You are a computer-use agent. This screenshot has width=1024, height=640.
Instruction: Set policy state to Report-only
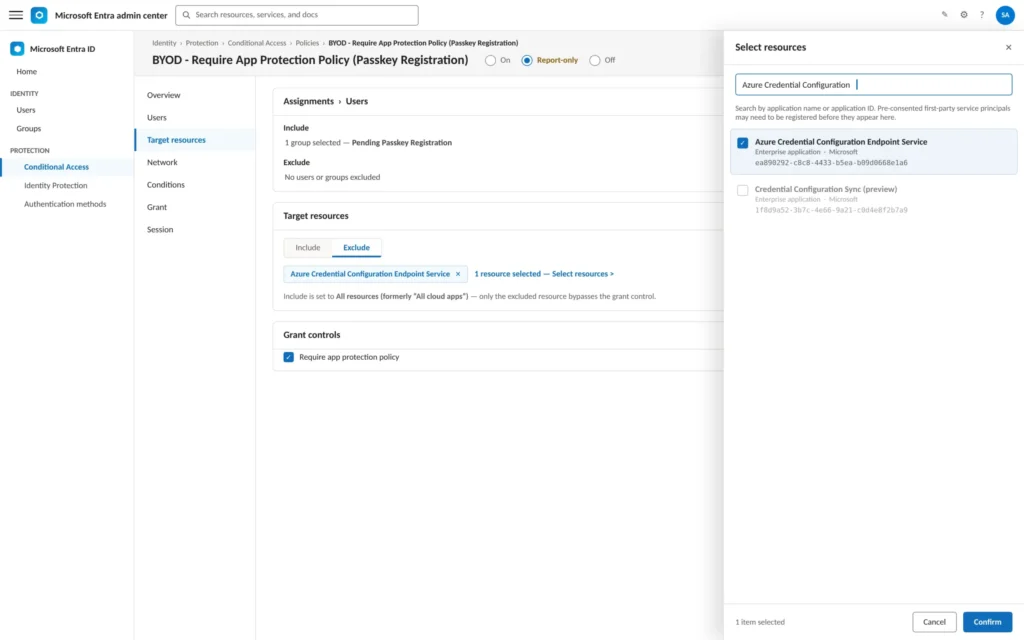point(526,60)
